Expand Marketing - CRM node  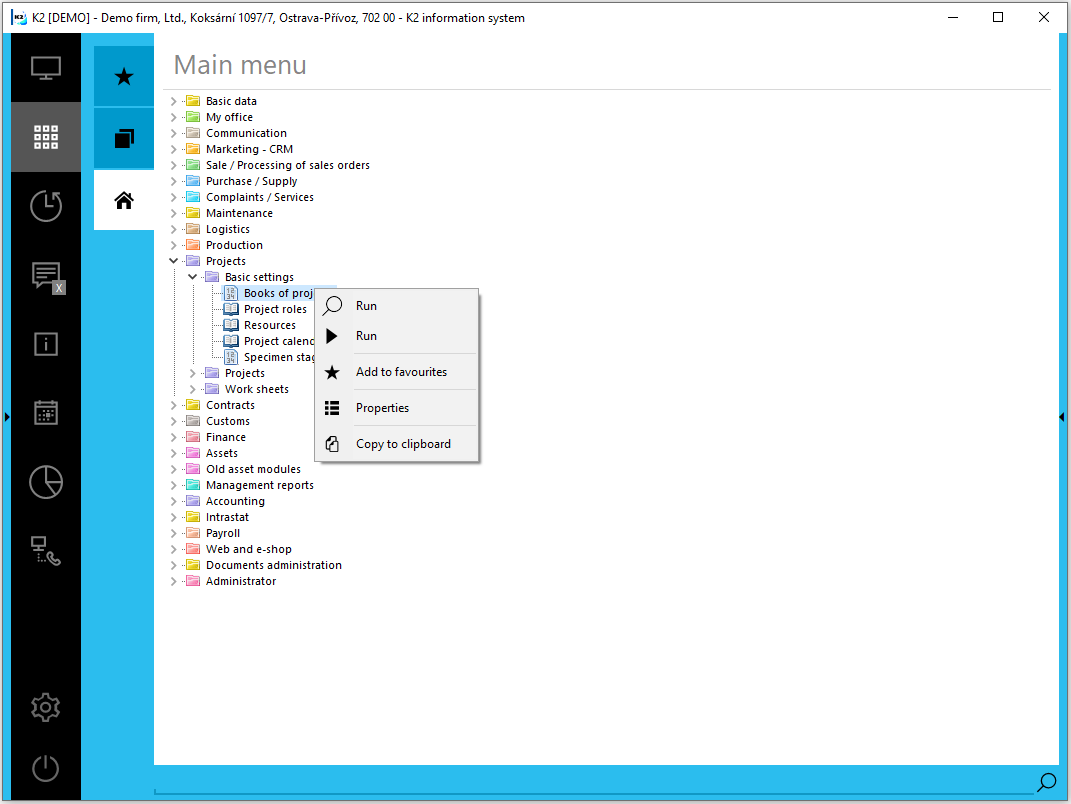point(173,149)
